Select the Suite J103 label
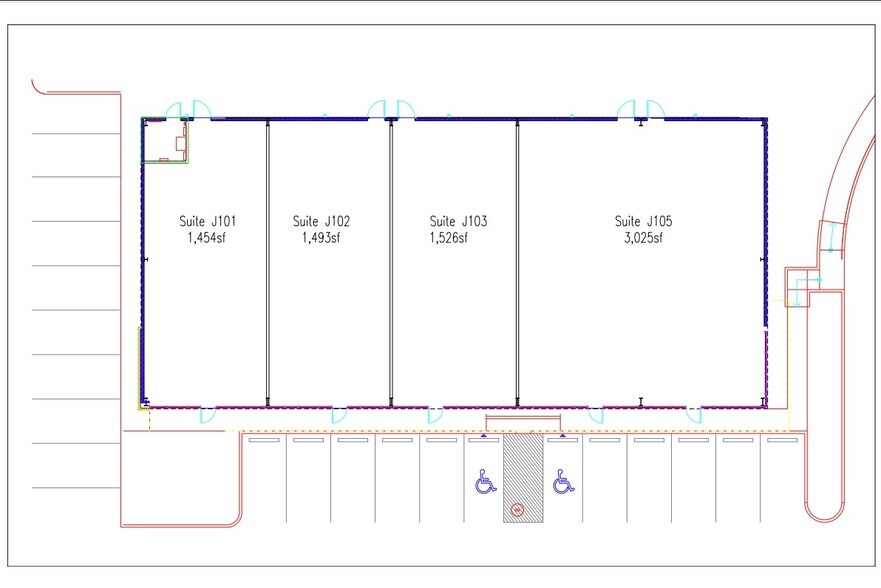 click(x=458, y=221)
